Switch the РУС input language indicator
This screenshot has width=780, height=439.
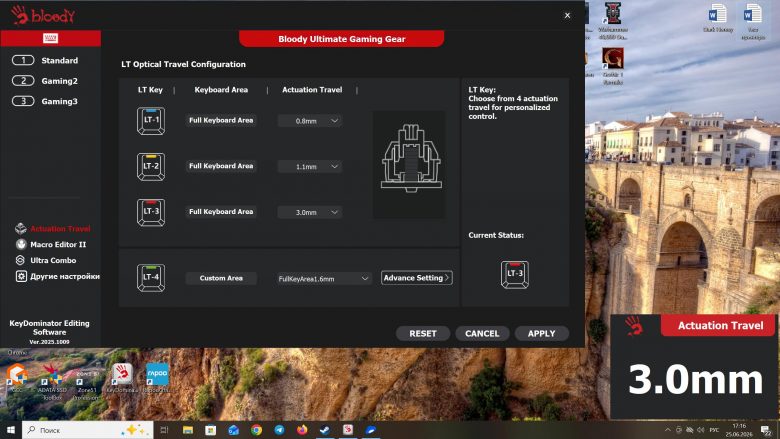coord(714,430)
